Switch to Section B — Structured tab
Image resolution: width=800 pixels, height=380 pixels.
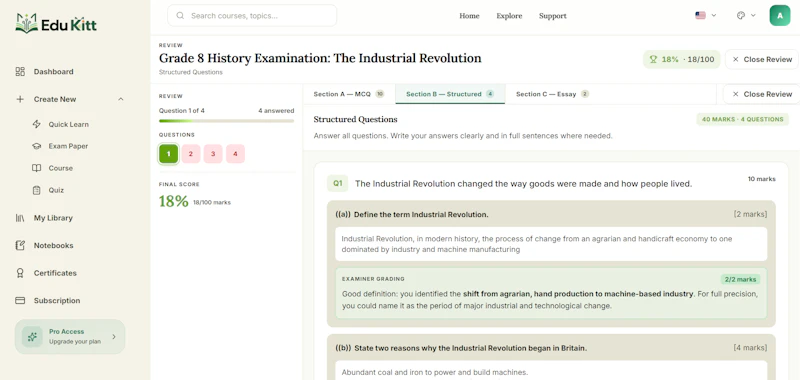[450, 94]
